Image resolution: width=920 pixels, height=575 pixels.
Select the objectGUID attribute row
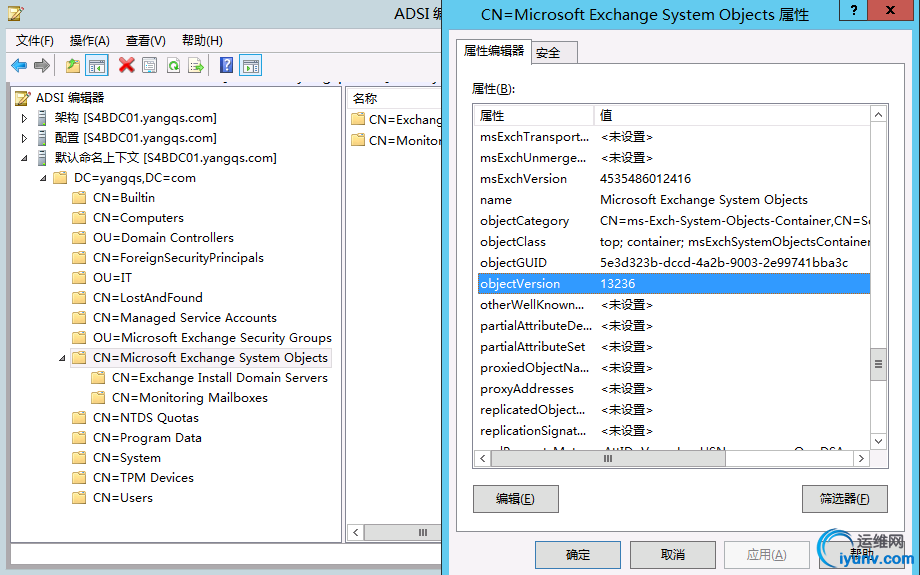pos(674,263)
